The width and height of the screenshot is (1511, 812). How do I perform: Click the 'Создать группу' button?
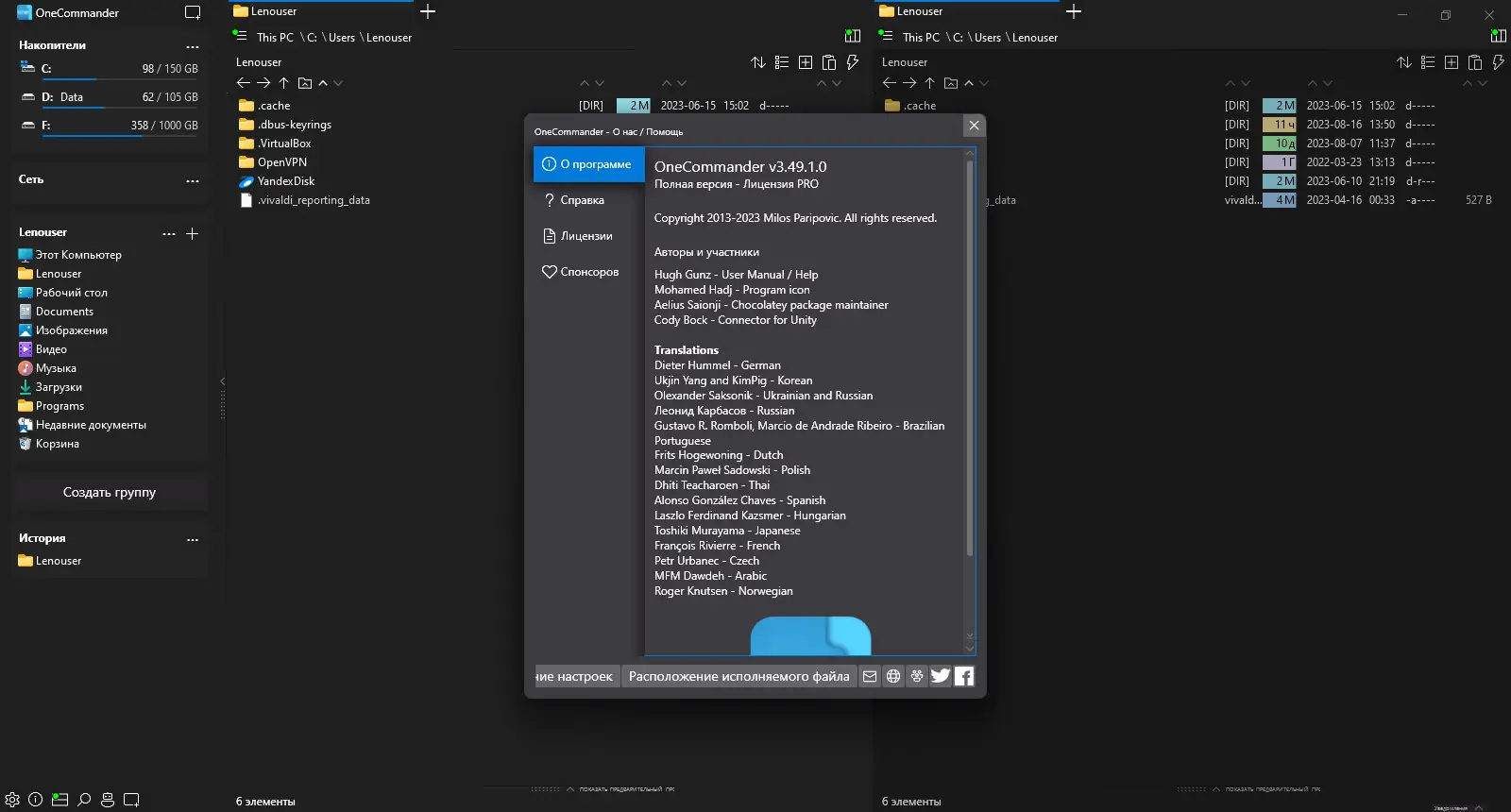[x=110, y=492]
